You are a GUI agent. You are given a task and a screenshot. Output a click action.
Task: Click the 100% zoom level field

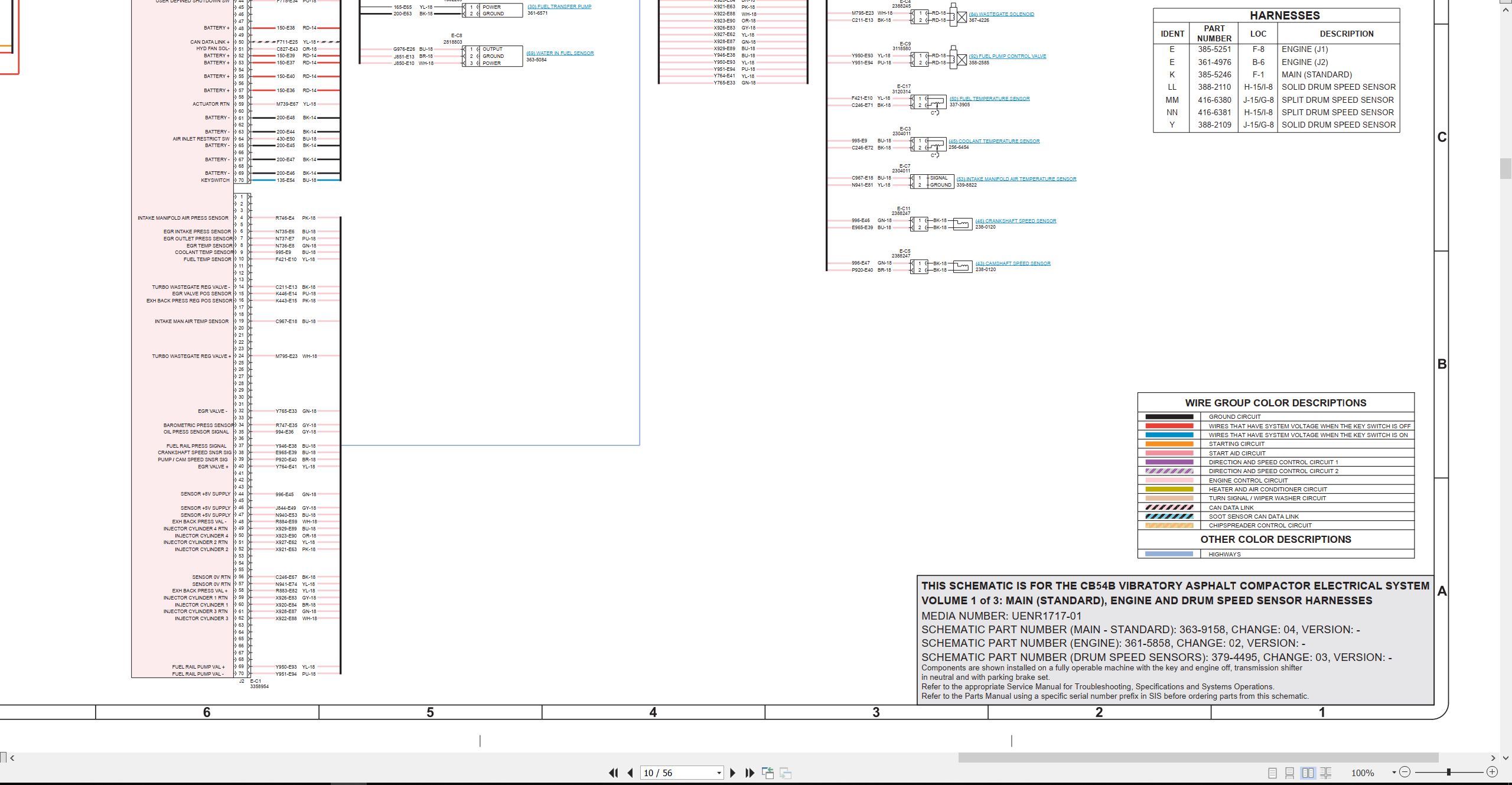click(1363, 773)
